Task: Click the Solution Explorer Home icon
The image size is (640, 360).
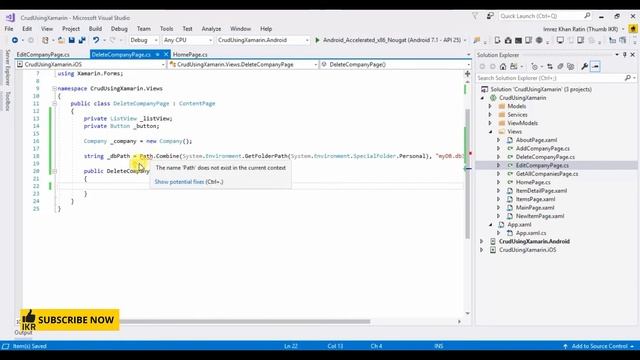Action: [x=503, y=67]
